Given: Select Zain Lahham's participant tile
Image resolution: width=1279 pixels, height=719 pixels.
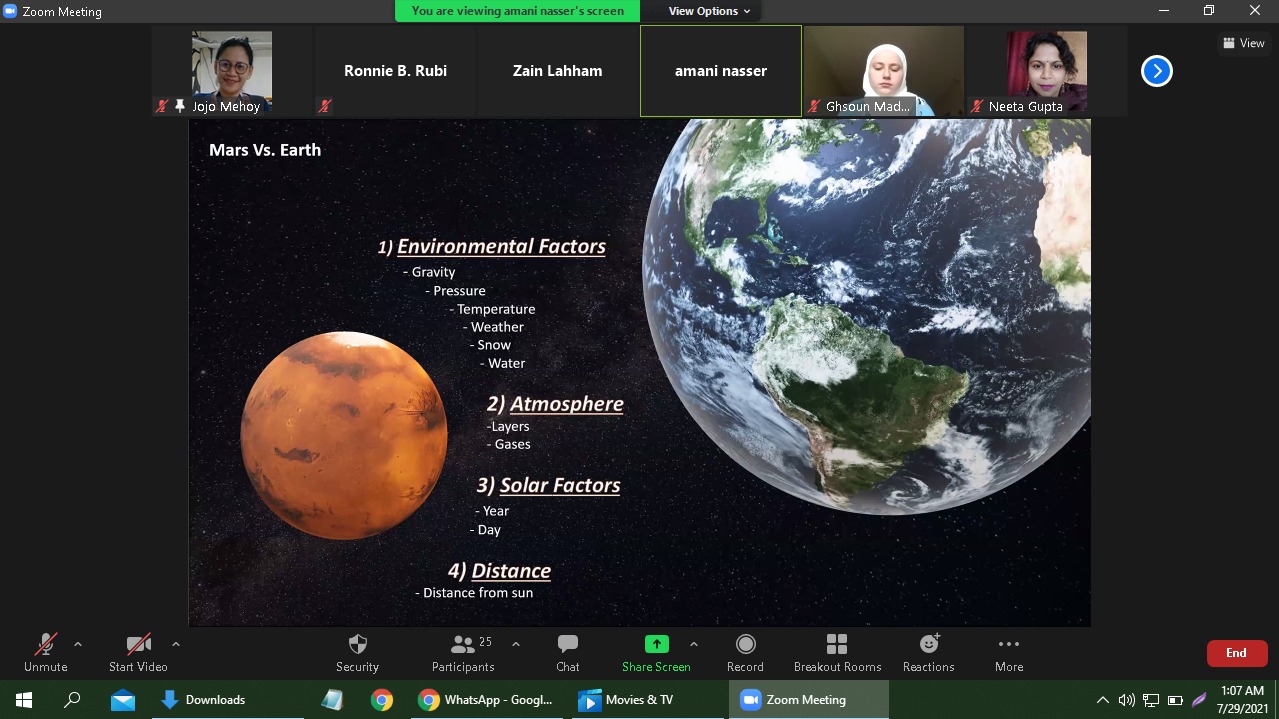Looking at the screenshot, I should point(558,71).
